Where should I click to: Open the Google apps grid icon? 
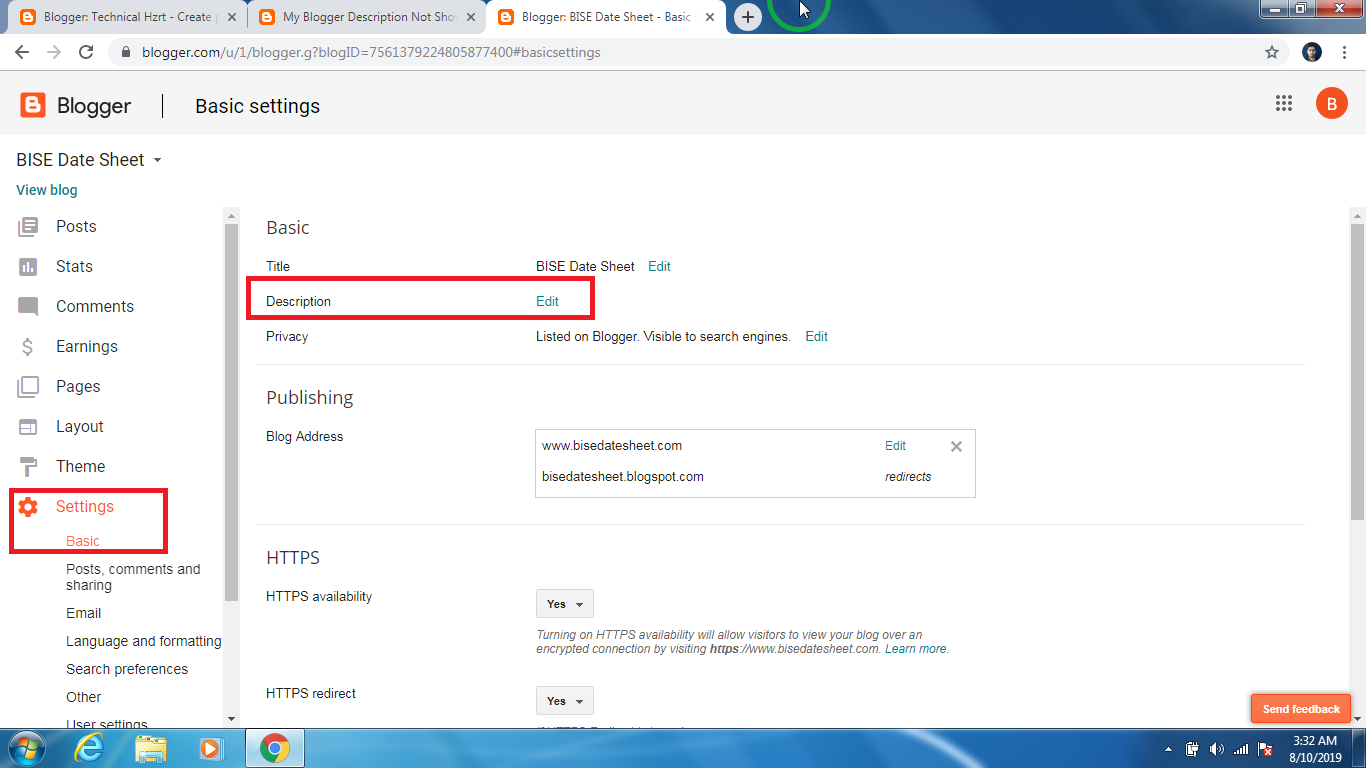(1284, 103)
